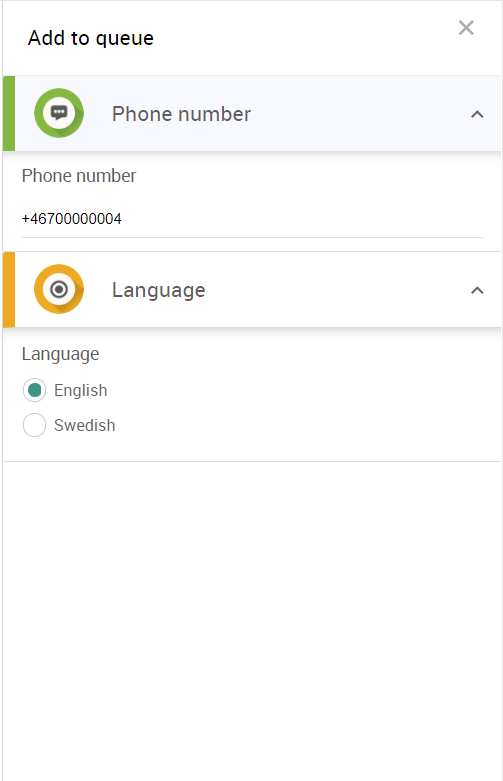Click the Add to queue heading
Screen dimensions: 503x781
pyautogui.click(x=91, y=38)
